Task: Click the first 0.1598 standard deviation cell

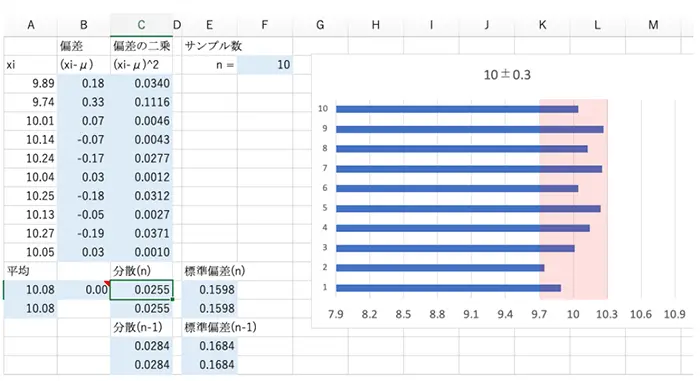Action: [210, 290]
